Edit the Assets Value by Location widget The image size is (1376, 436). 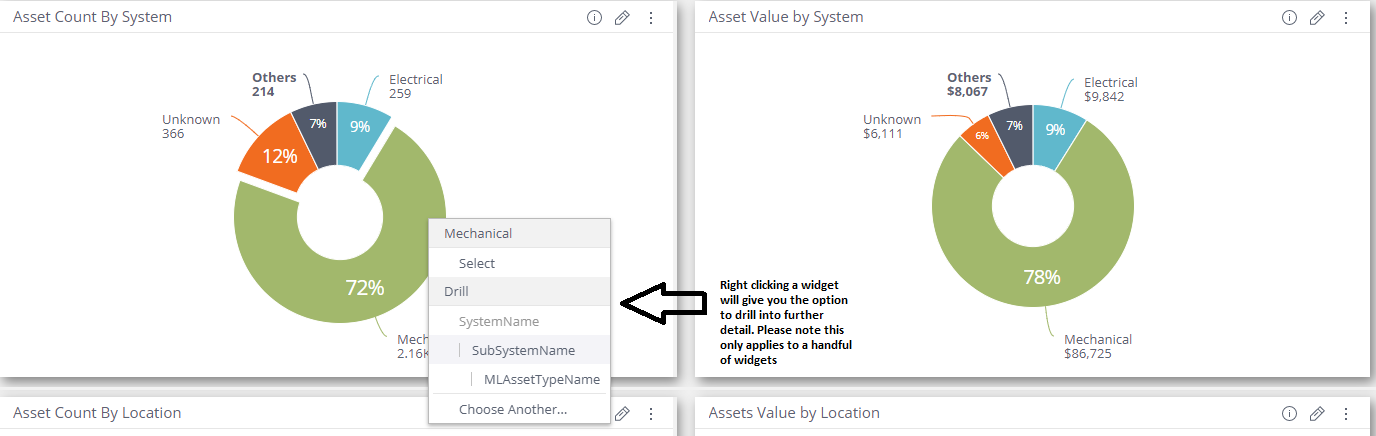pyautogui.click(x=1317, y=413)
